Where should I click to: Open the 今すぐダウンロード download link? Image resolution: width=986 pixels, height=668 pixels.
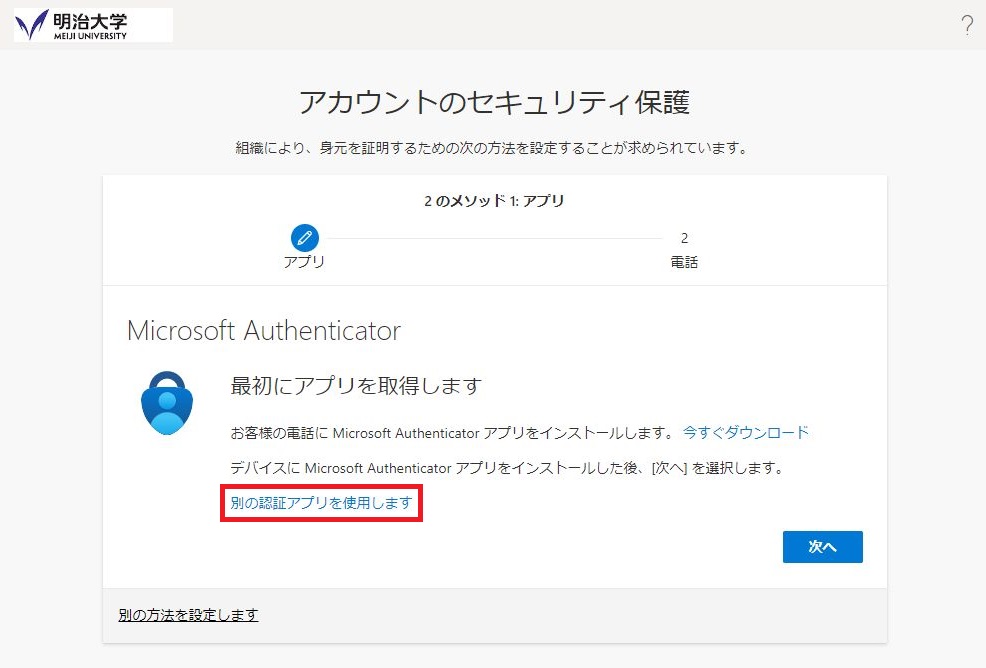click(x=746, y=433)
